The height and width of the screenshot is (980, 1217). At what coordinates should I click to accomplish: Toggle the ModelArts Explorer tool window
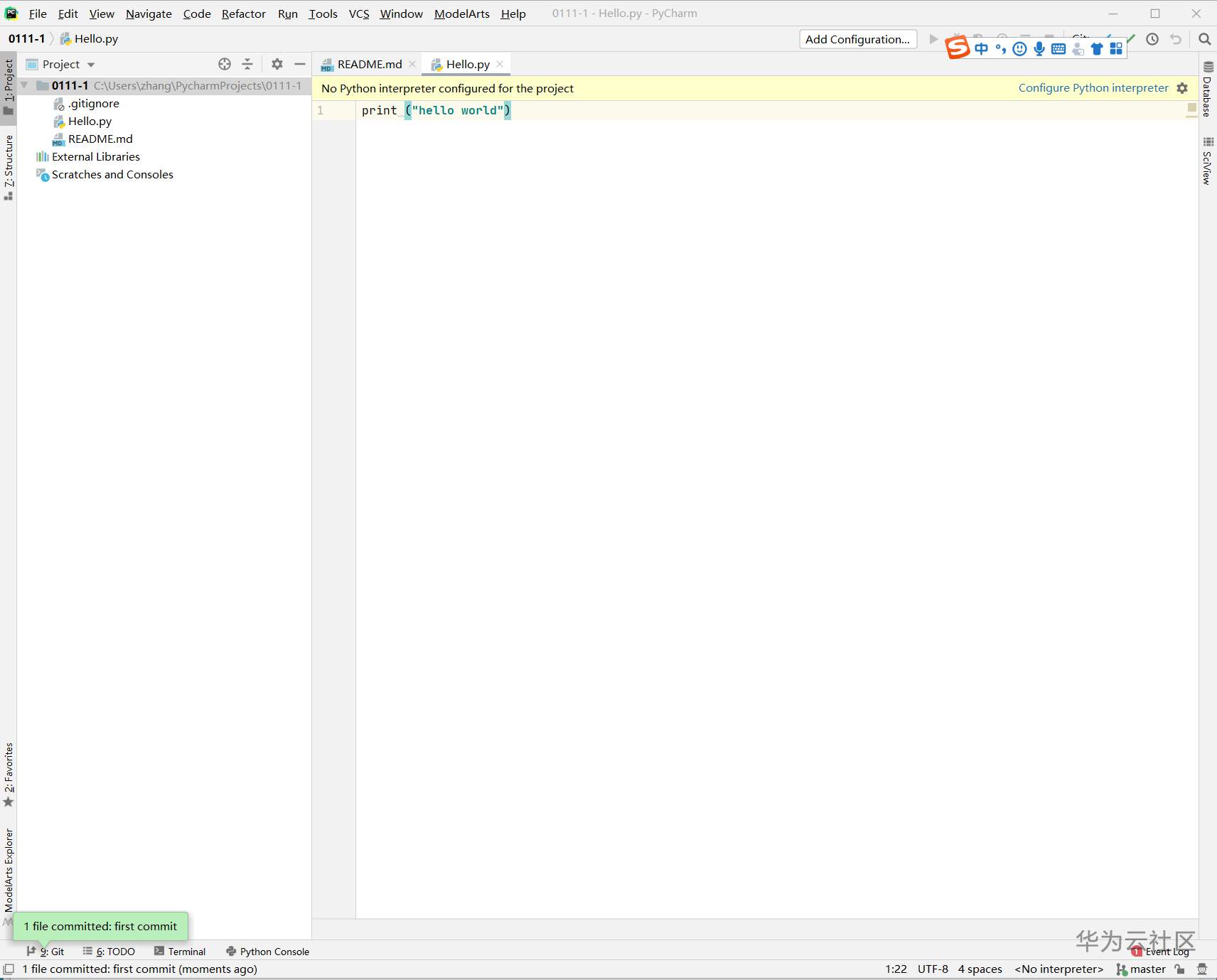click(9, 876)
